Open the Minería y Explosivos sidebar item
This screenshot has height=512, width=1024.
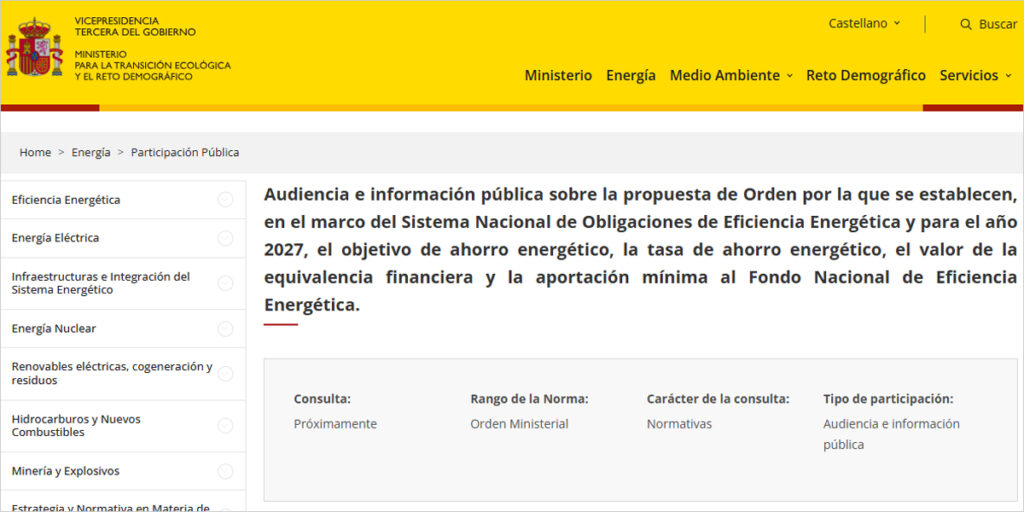[x=65, y=471]
